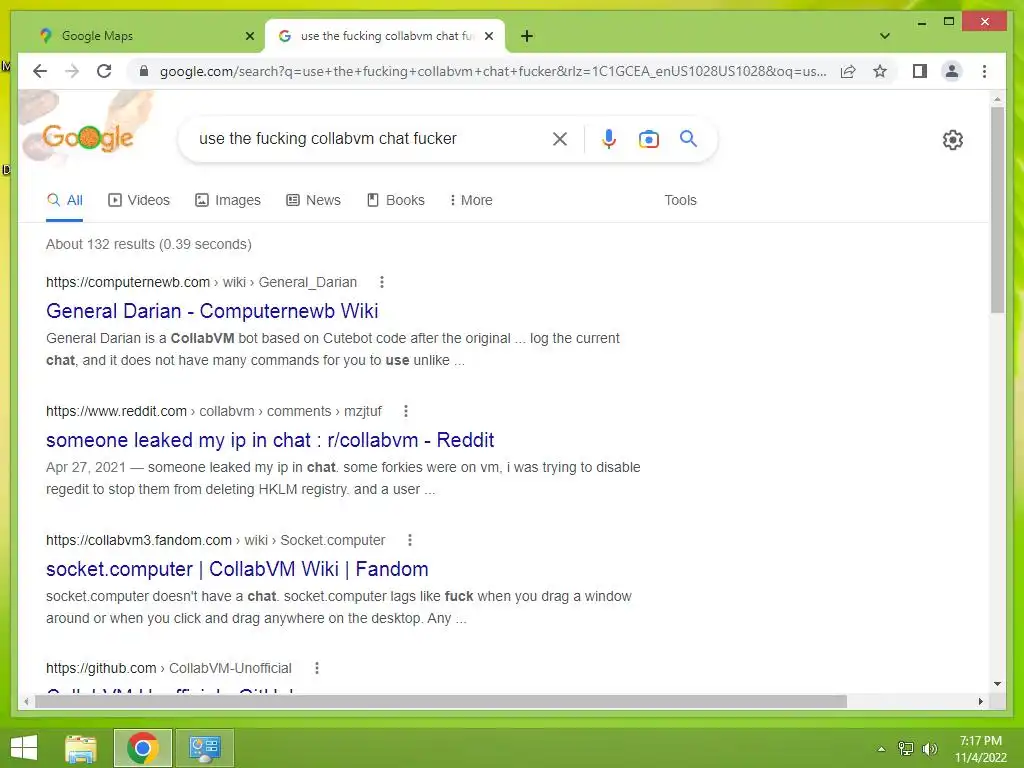
Task: Open Chrome three-dot menu
Action: tap(984, 71)
